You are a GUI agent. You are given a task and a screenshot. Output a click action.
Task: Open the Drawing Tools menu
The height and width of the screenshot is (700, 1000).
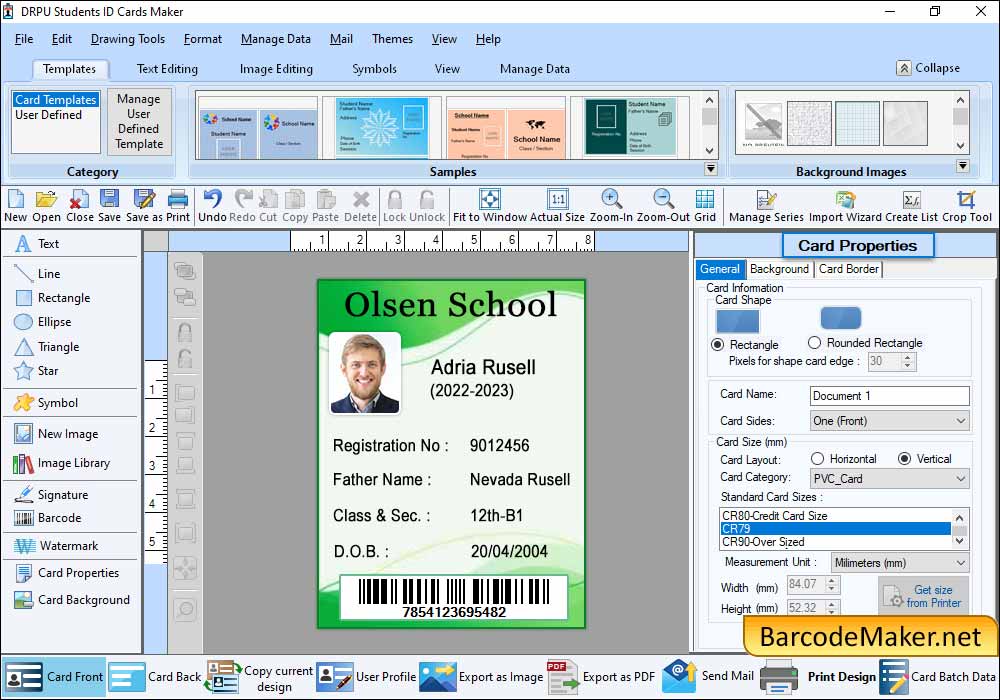128,39
